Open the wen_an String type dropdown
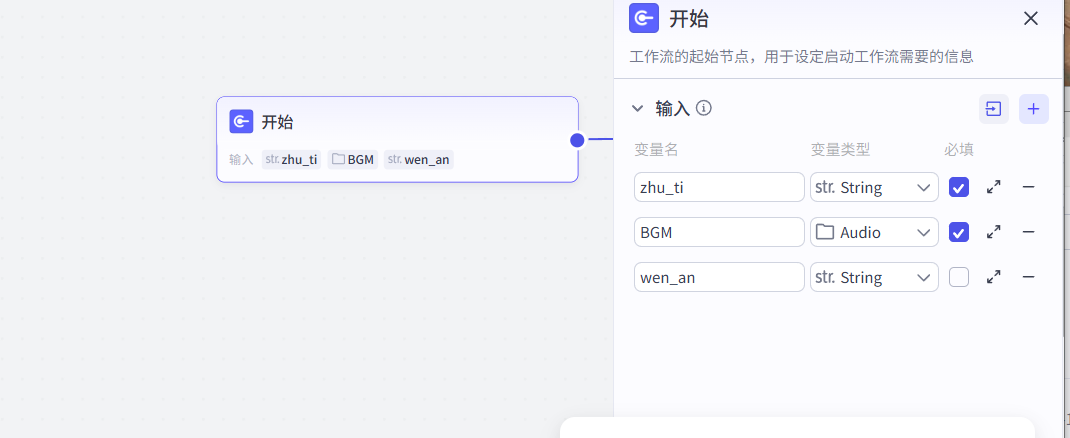Image resolution: width=1070 pixels, height=438 pixels. click(x=874, y=277)
